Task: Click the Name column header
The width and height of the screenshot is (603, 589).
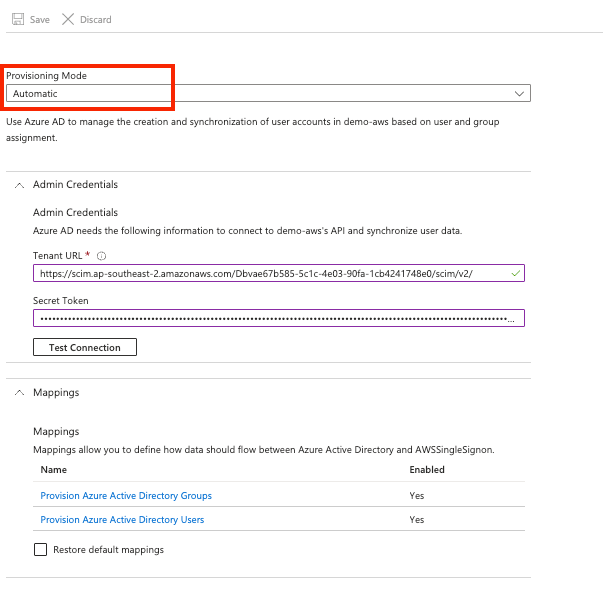Action: click(x=54, y=469)
